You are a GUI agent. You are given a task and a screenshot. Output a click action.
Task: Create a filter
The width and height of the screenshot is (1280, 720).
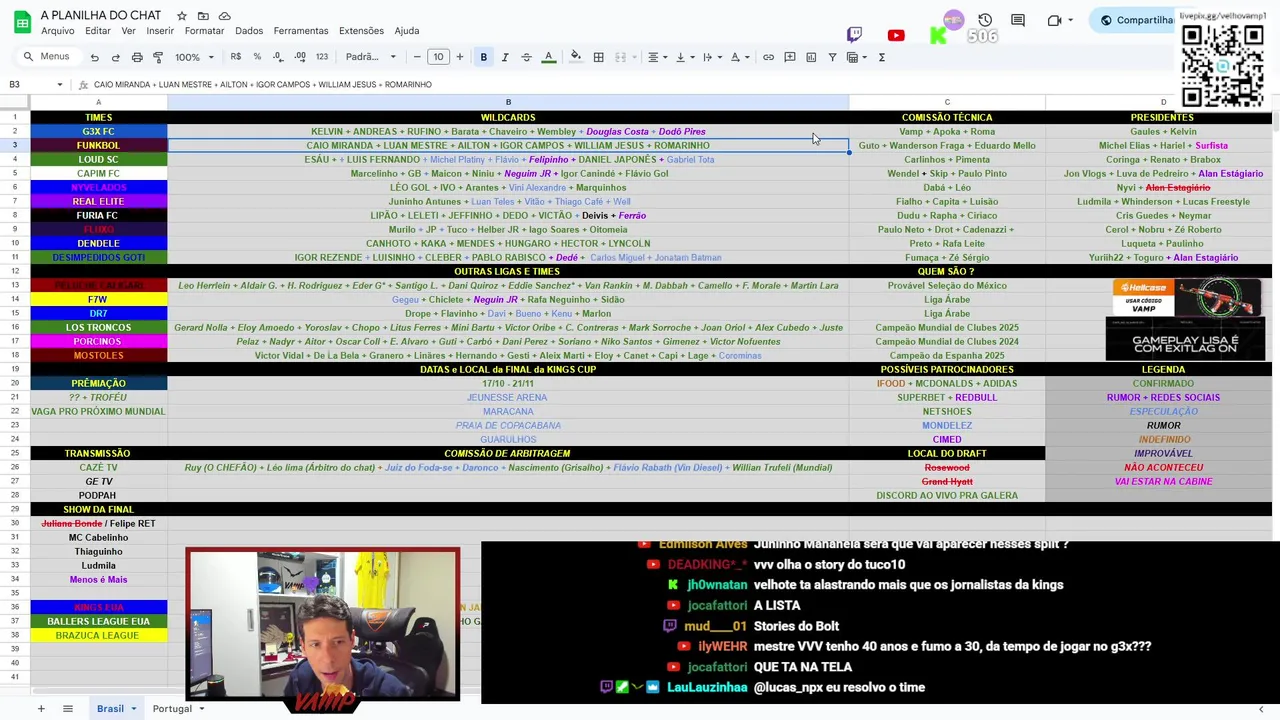click(832, 57)
